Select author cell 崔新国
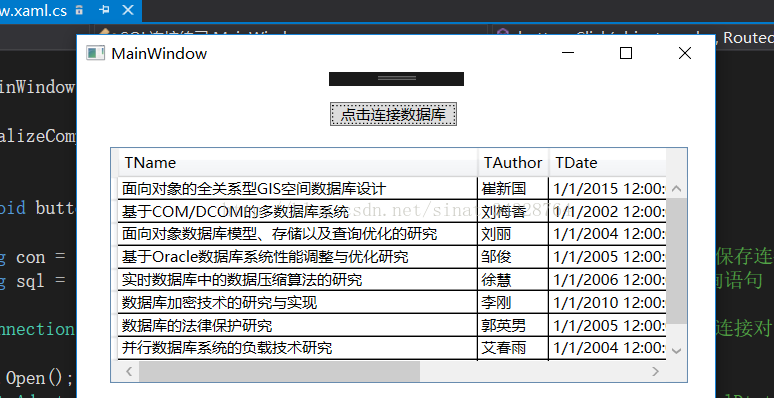This screenshot has width=774, height=398. coord(513,189)
